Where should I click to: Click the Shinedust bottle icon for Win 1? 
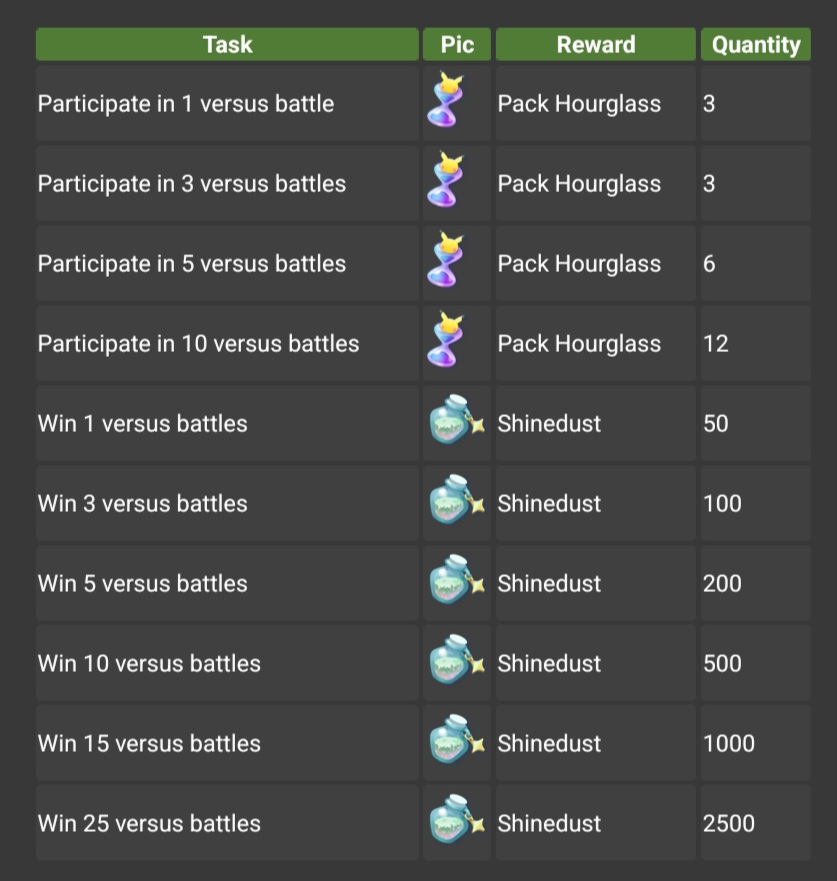click(457, 420)
